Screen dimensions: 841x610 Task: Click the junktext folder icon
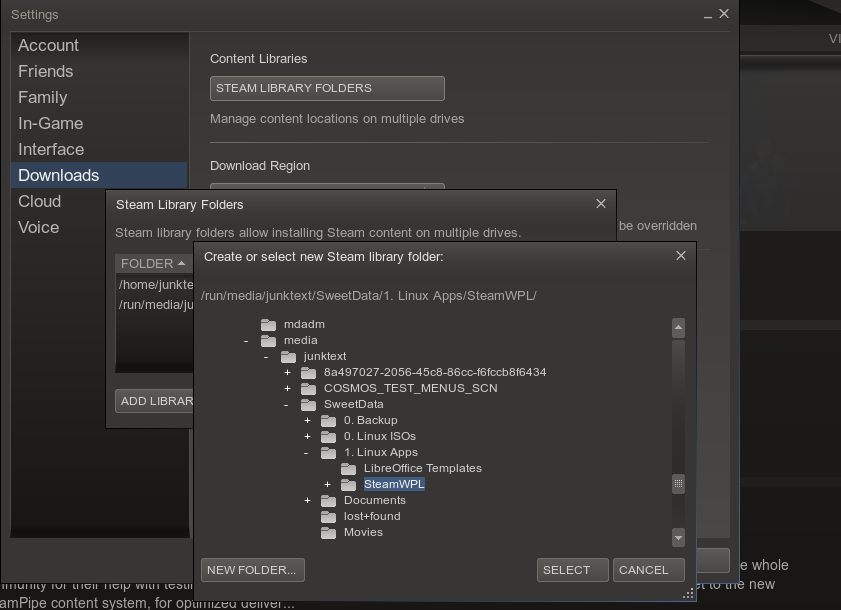pos(287,356)
